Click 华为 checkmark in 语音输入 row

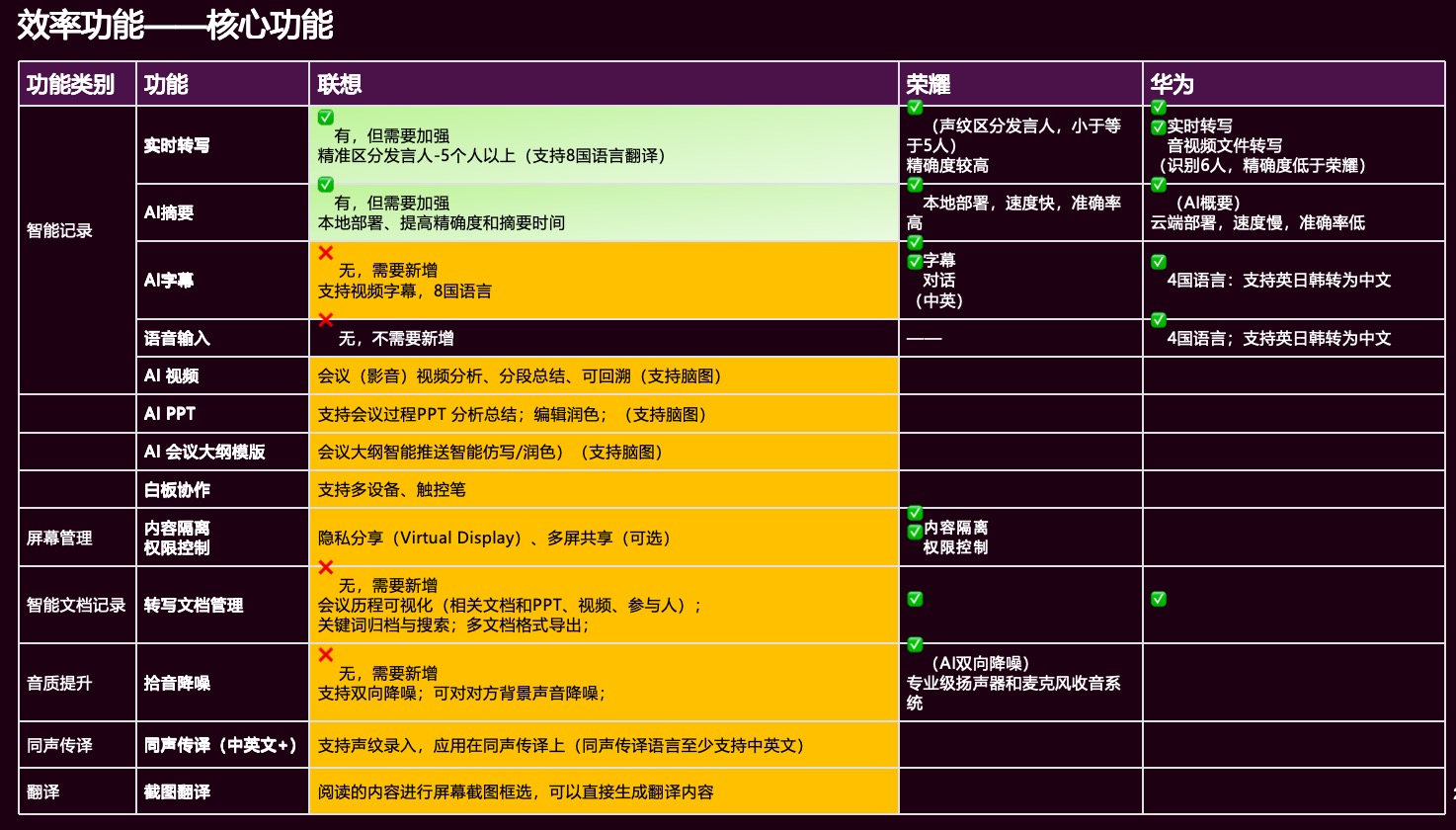[1159, 319]
